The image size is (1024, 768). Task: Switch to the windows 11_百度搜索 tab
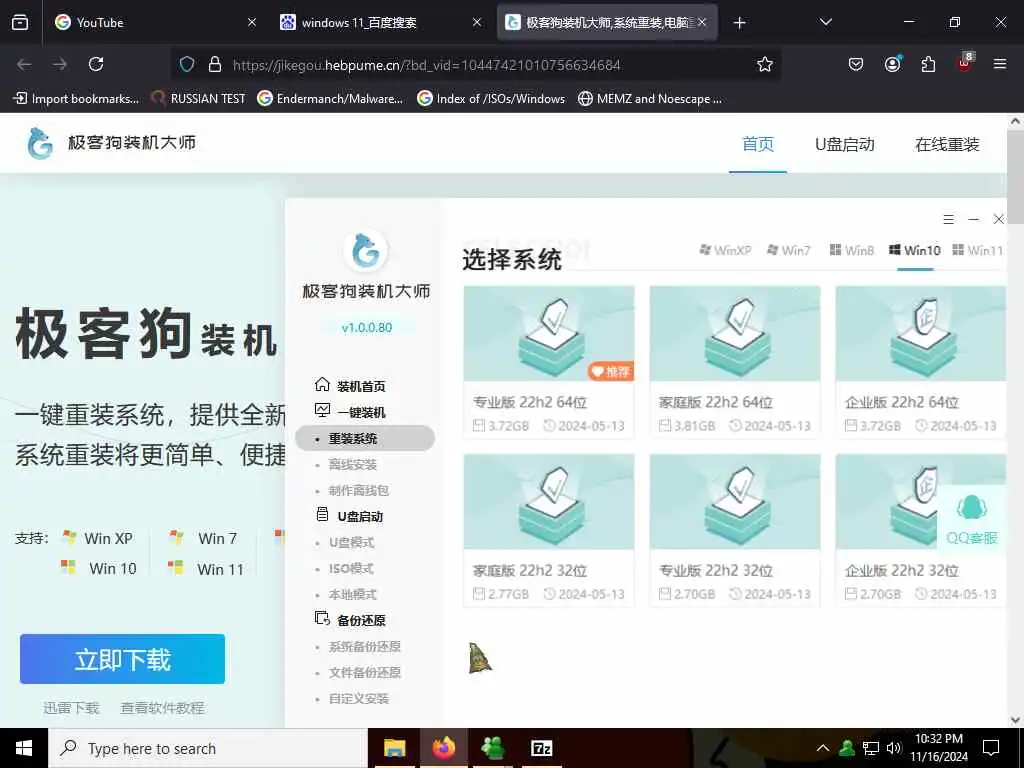381,22
